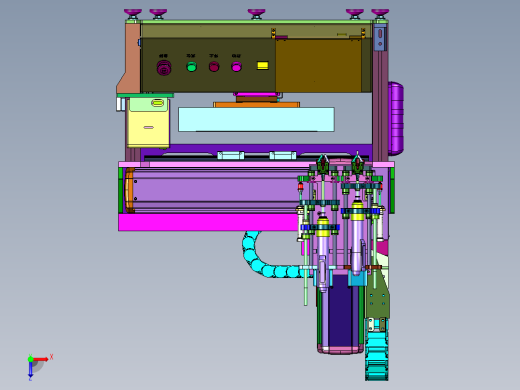This screenshot has width=520, height=390.
Task: Click the purple emergency stop mushroom button
Action: tap(164, 68)
